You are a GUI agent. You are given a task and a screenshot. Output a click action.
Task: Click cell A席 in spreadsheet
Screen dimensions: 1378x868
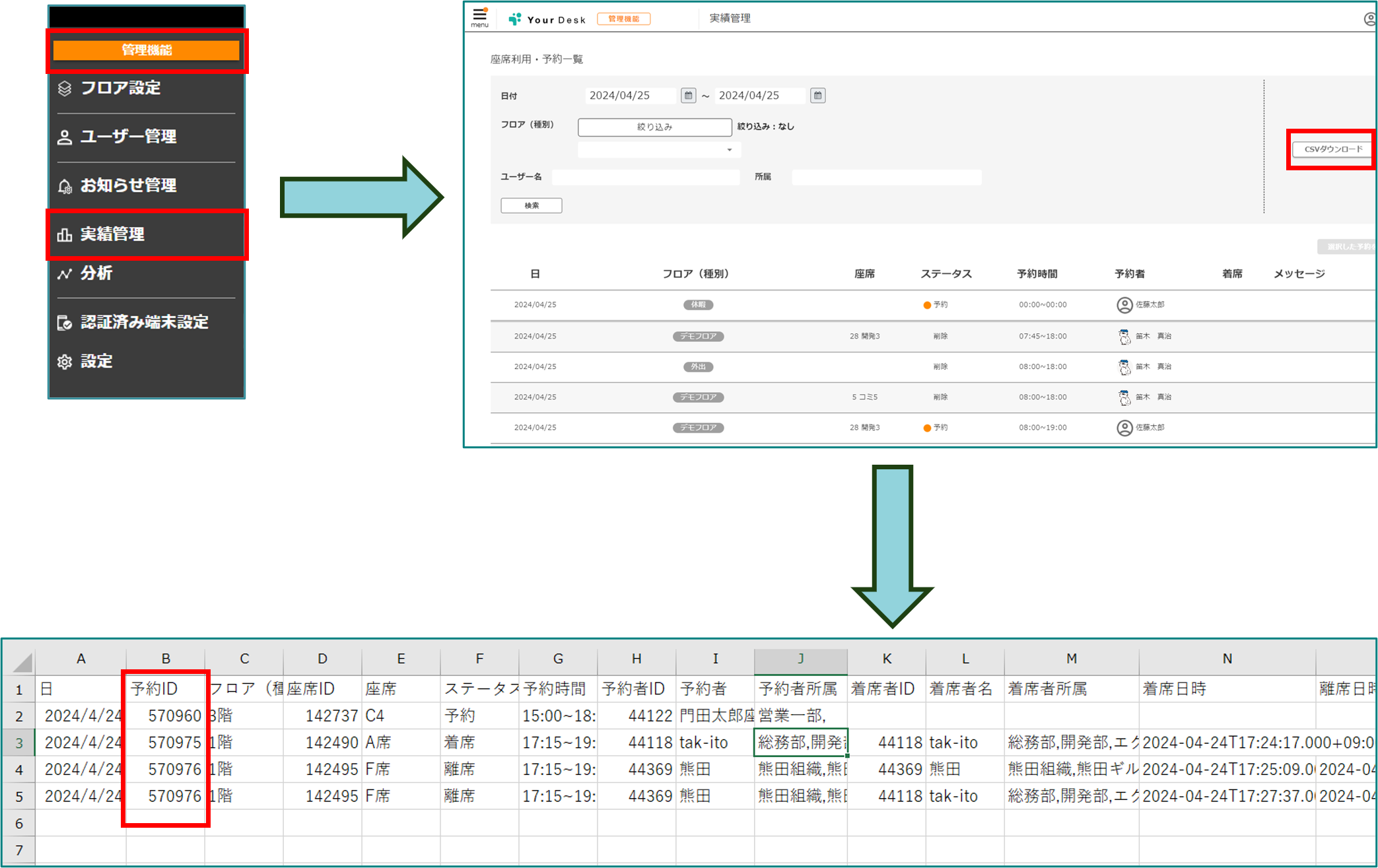tap(401, 743)
